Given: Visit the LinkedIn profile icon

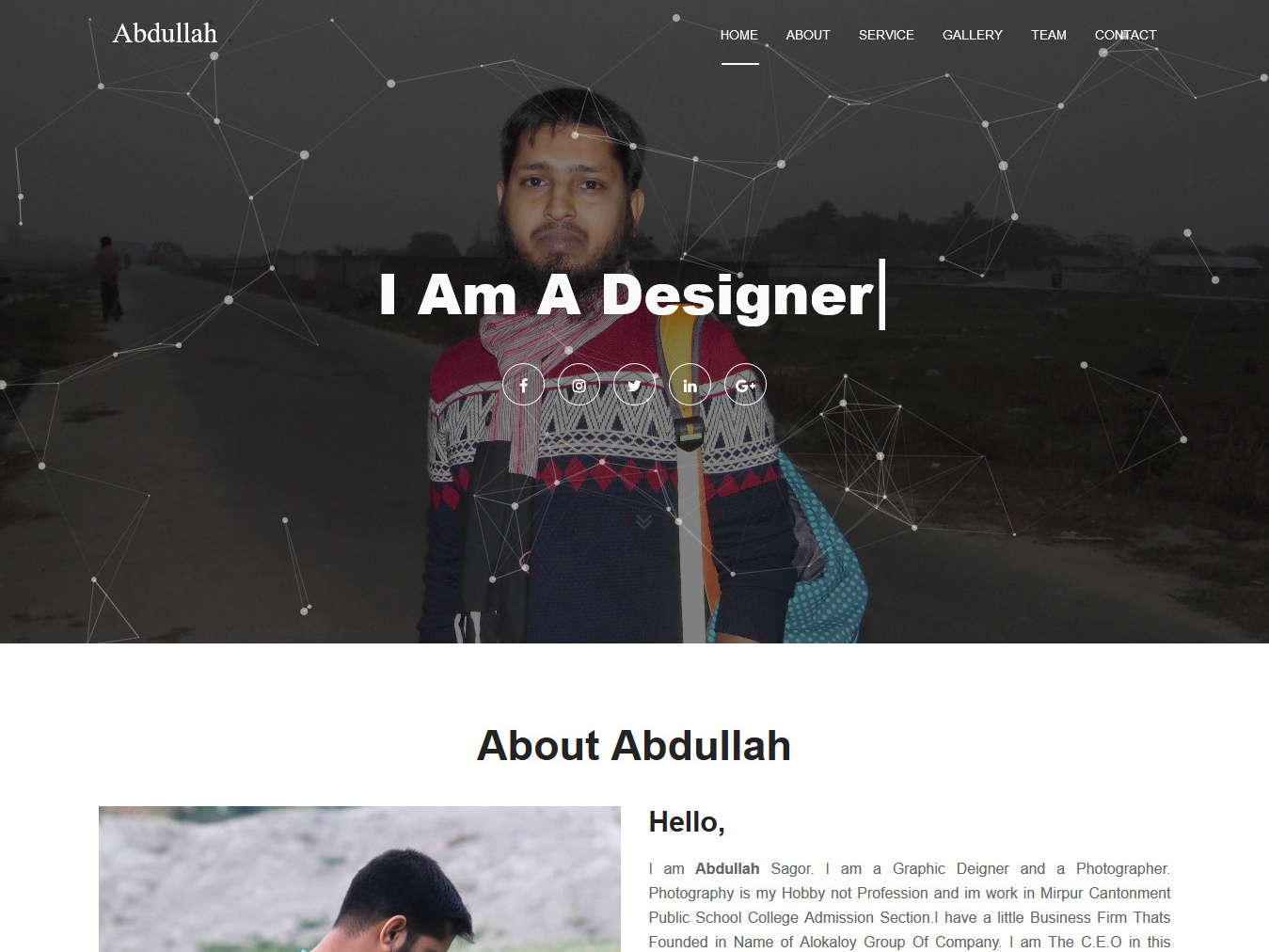Looking at the screenshot, I should click(x=690, y=385).
